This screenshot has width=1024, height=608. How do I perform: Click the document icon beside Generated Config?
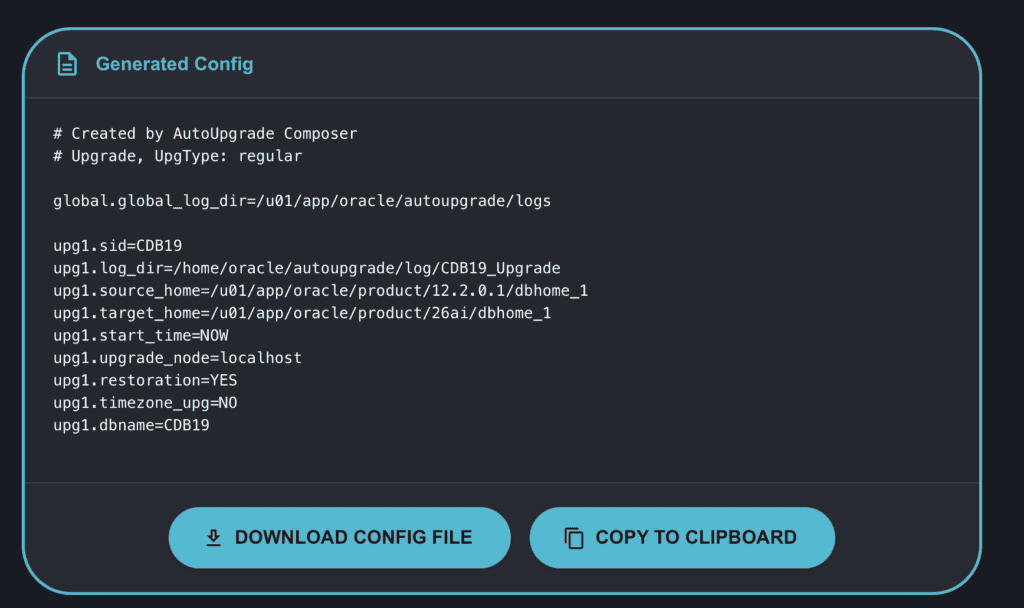[67, 64]
